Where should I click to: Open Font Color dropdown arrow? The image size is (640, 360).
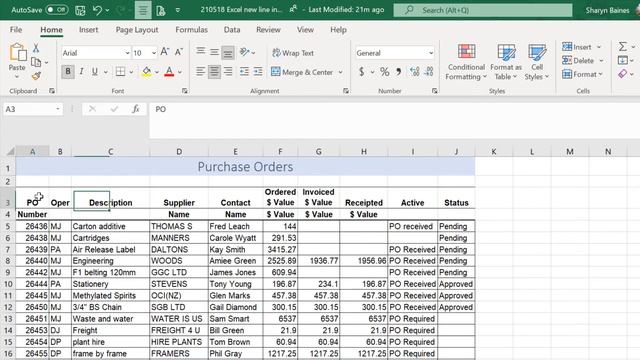[180, 72]
